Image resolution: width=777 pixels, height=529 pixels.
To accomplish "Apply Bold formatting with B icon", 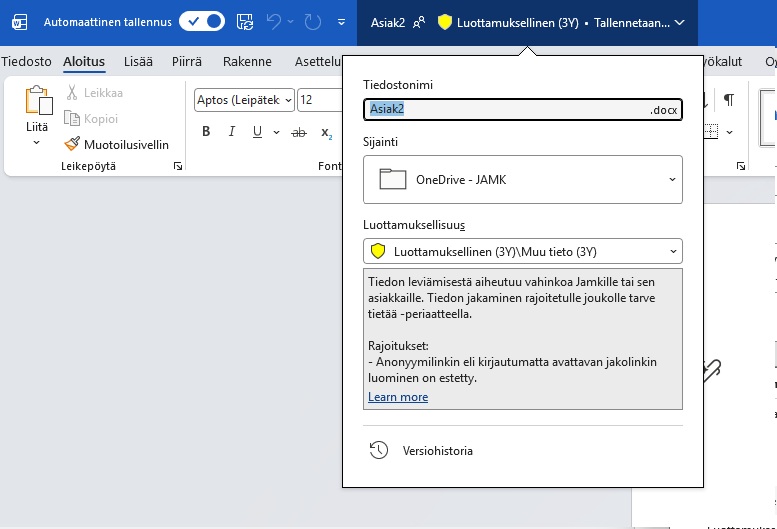I will click(x=206, y=132).
